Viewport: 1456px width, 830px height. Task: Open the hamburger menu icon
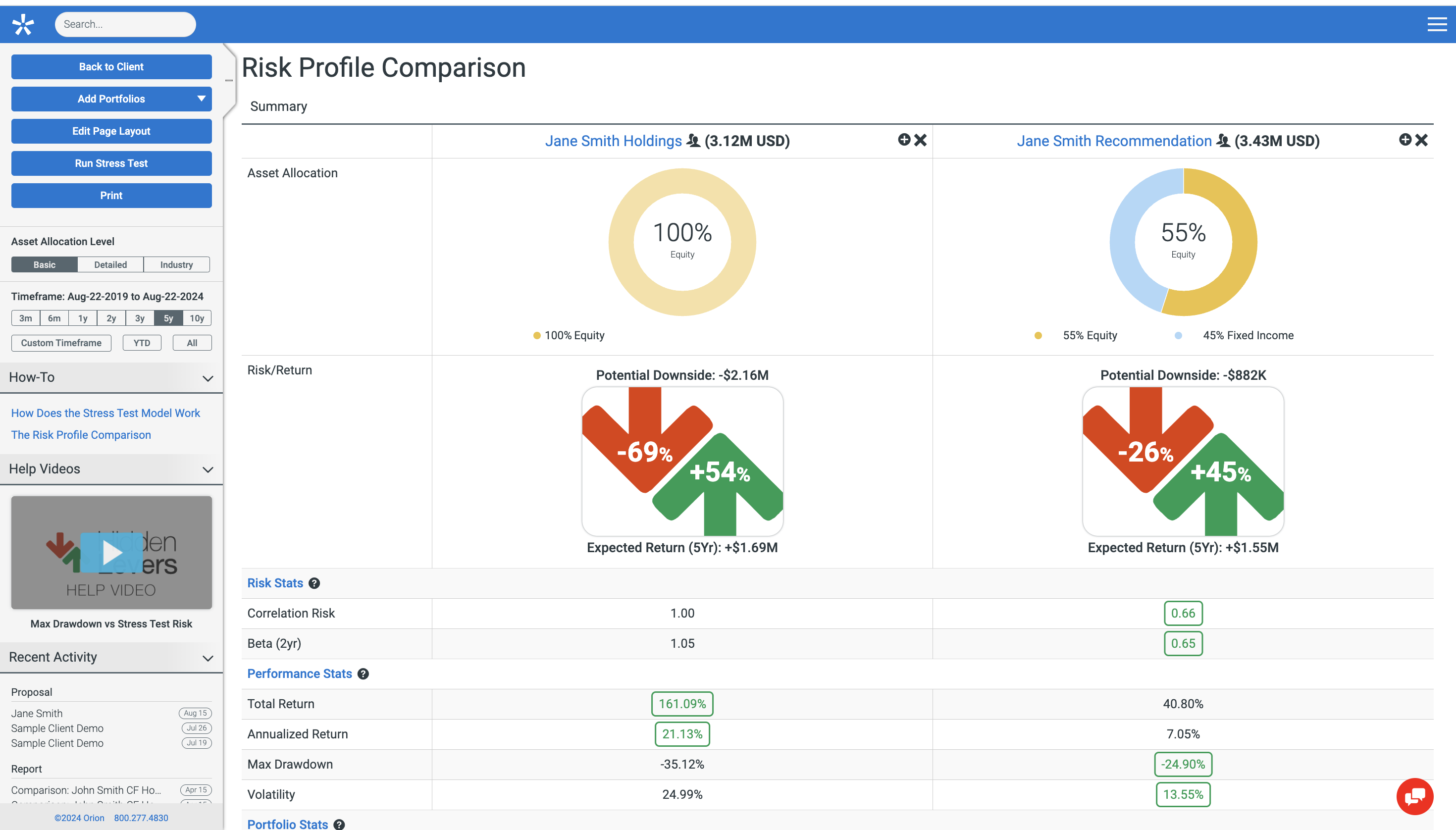[1437, 24]
